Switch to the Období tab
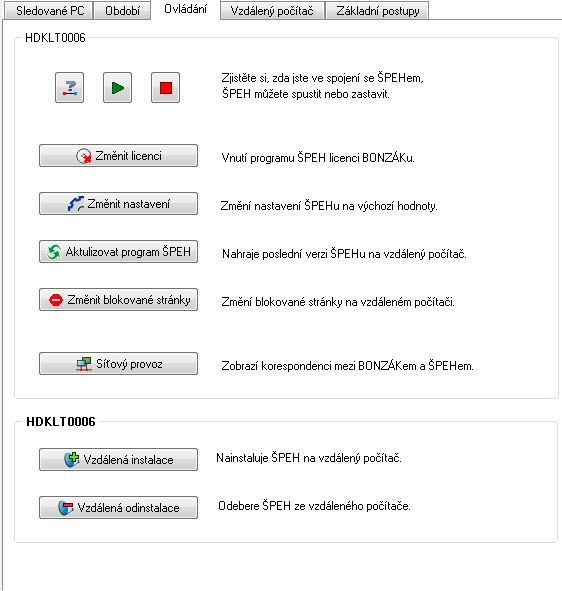562x591 pixels. tap(122, 11)
